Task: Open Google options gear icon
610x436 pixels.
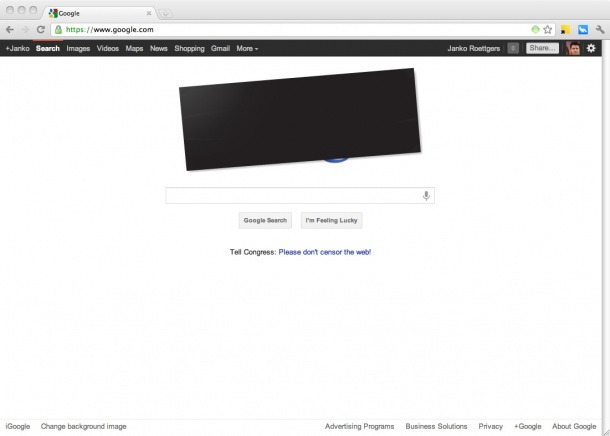Action: pos(591,48)
